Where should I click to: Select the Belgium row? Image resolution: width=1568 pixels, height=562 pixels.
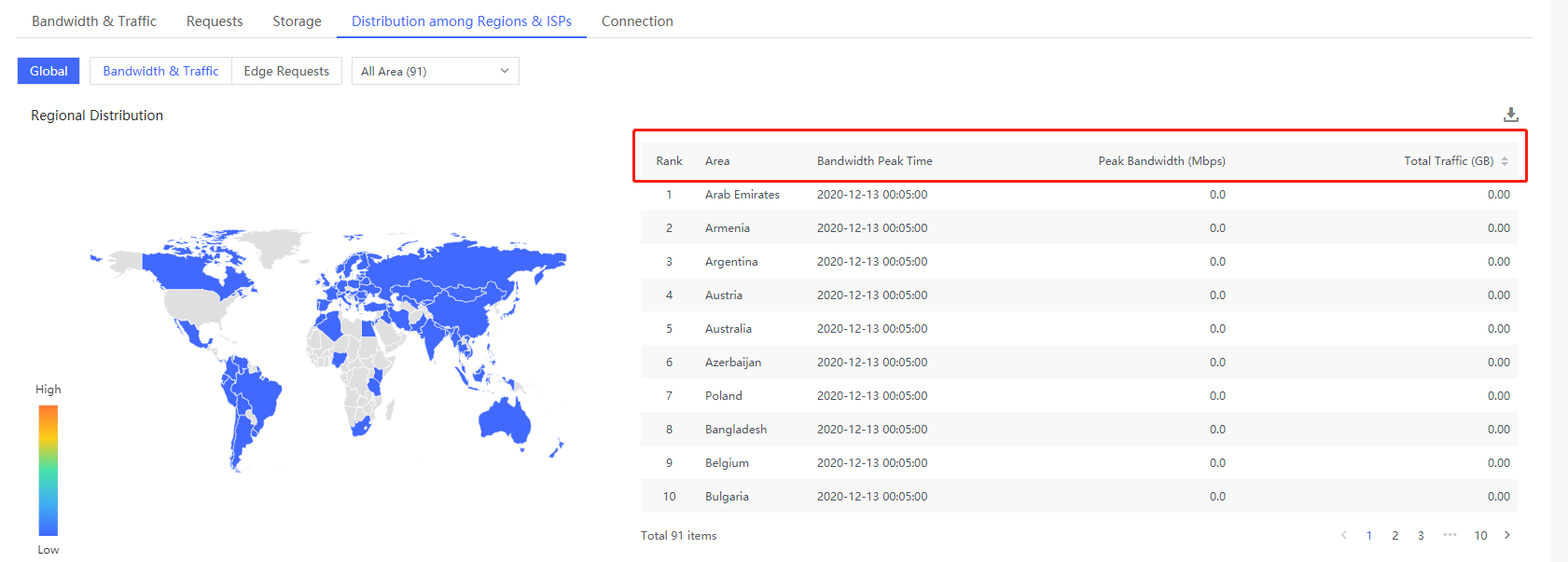pos(1079,463)
